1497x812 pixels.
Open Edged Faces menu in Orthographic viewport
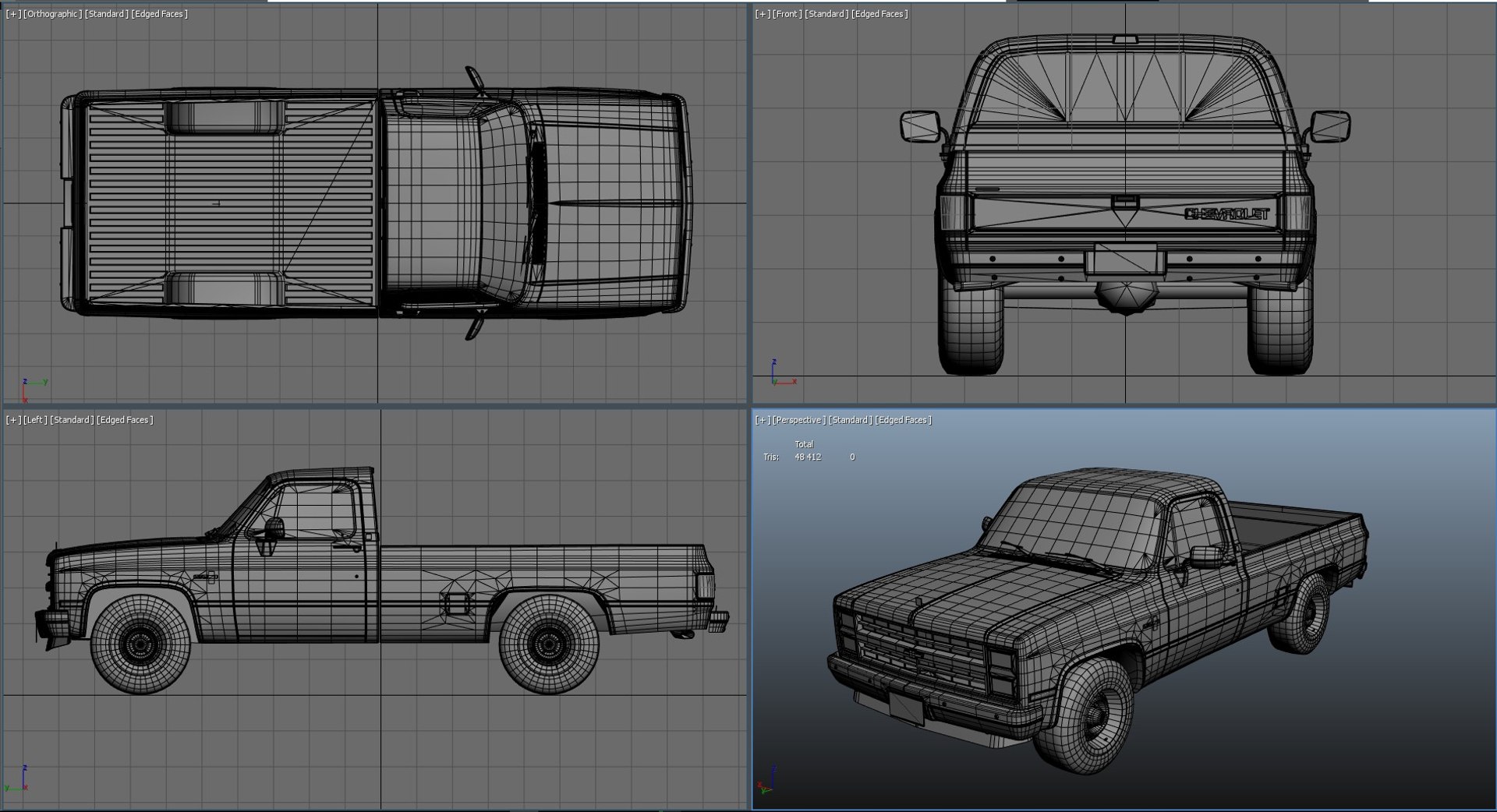pos(160,14)
